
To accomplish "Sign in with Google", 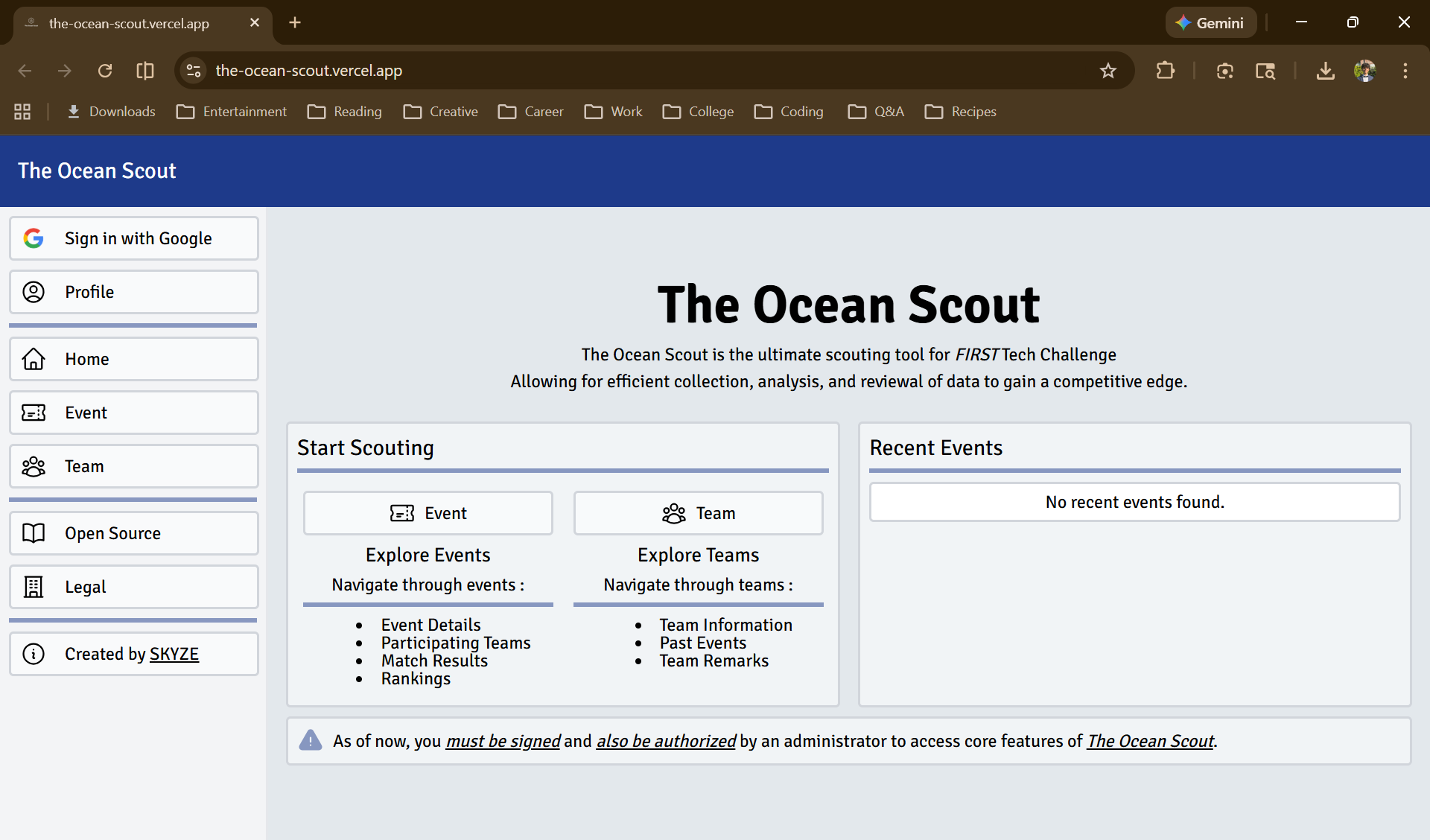I will (x=134, y=238).
